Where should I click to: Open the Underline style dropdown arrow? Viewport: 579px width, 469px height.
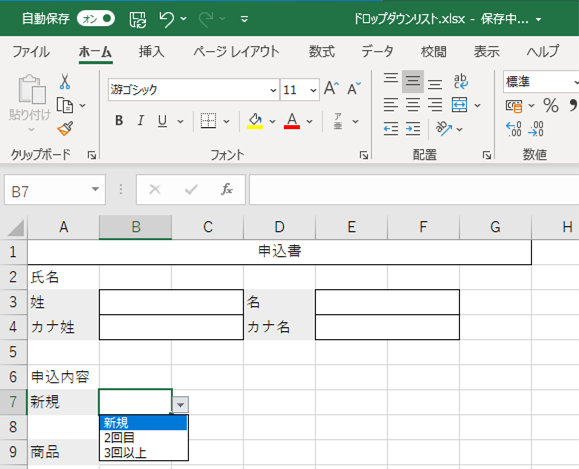180,121
